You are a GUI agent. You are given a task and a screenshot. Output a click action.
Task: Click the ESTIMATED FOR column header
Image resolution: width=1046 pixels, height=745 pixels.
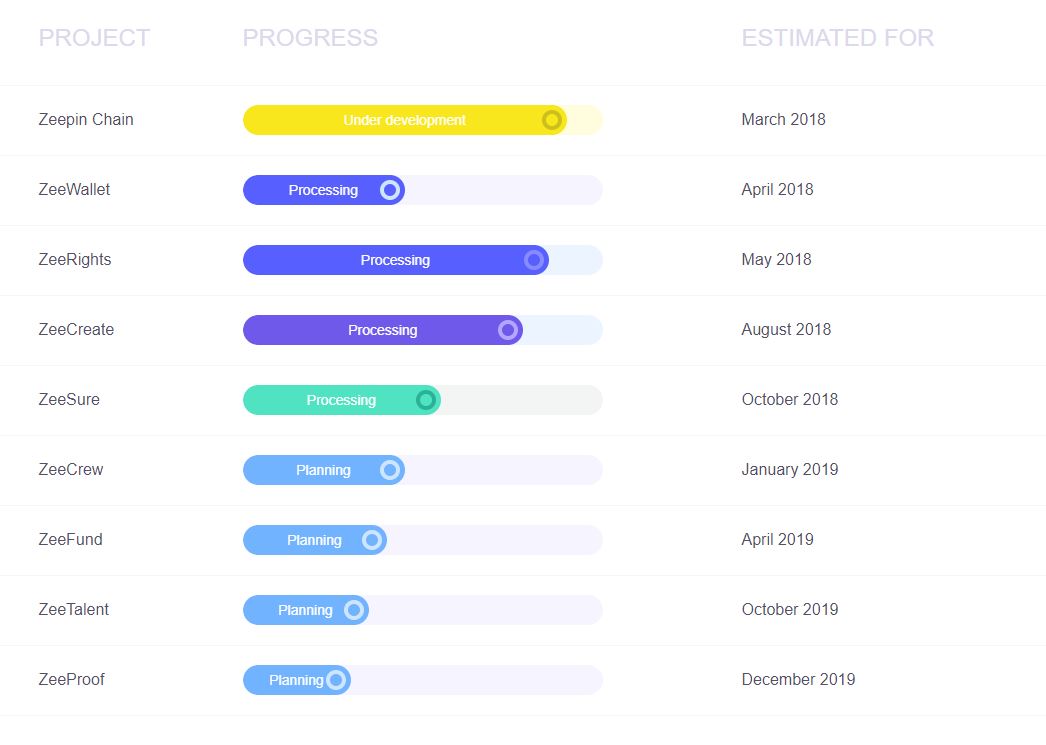(837, 38)
